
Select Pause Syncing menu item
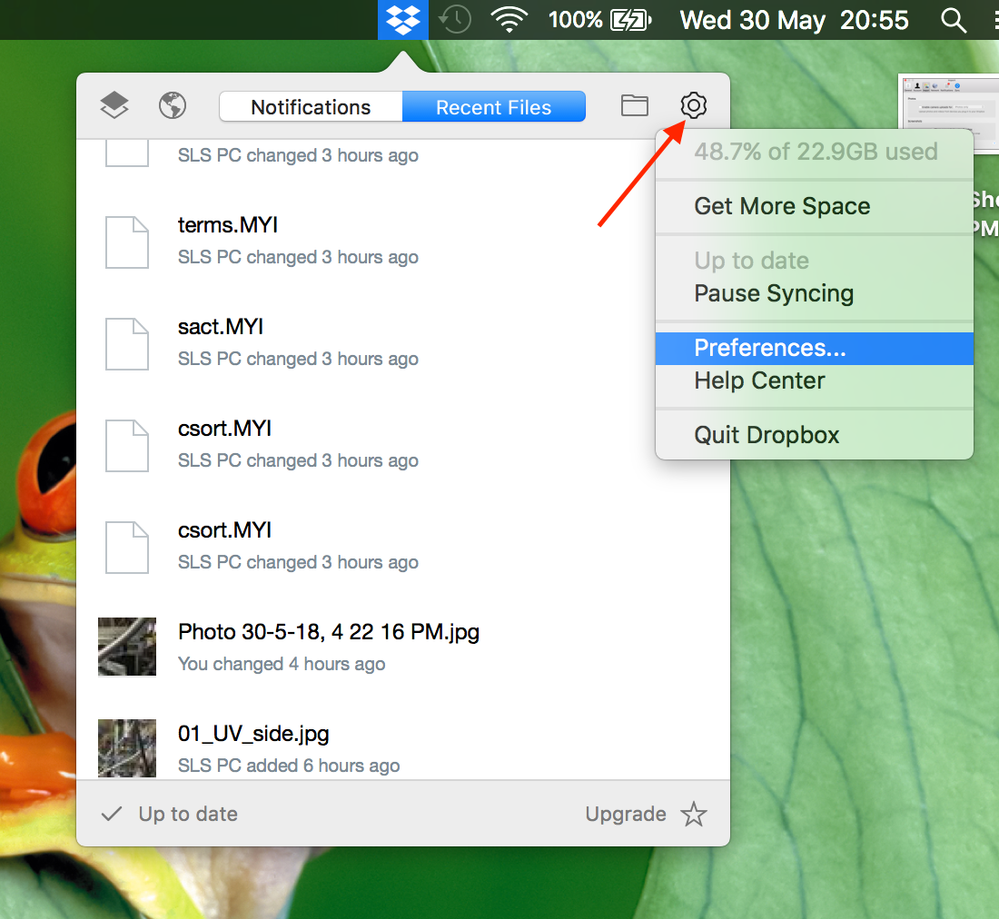click(x=773, y=294)
